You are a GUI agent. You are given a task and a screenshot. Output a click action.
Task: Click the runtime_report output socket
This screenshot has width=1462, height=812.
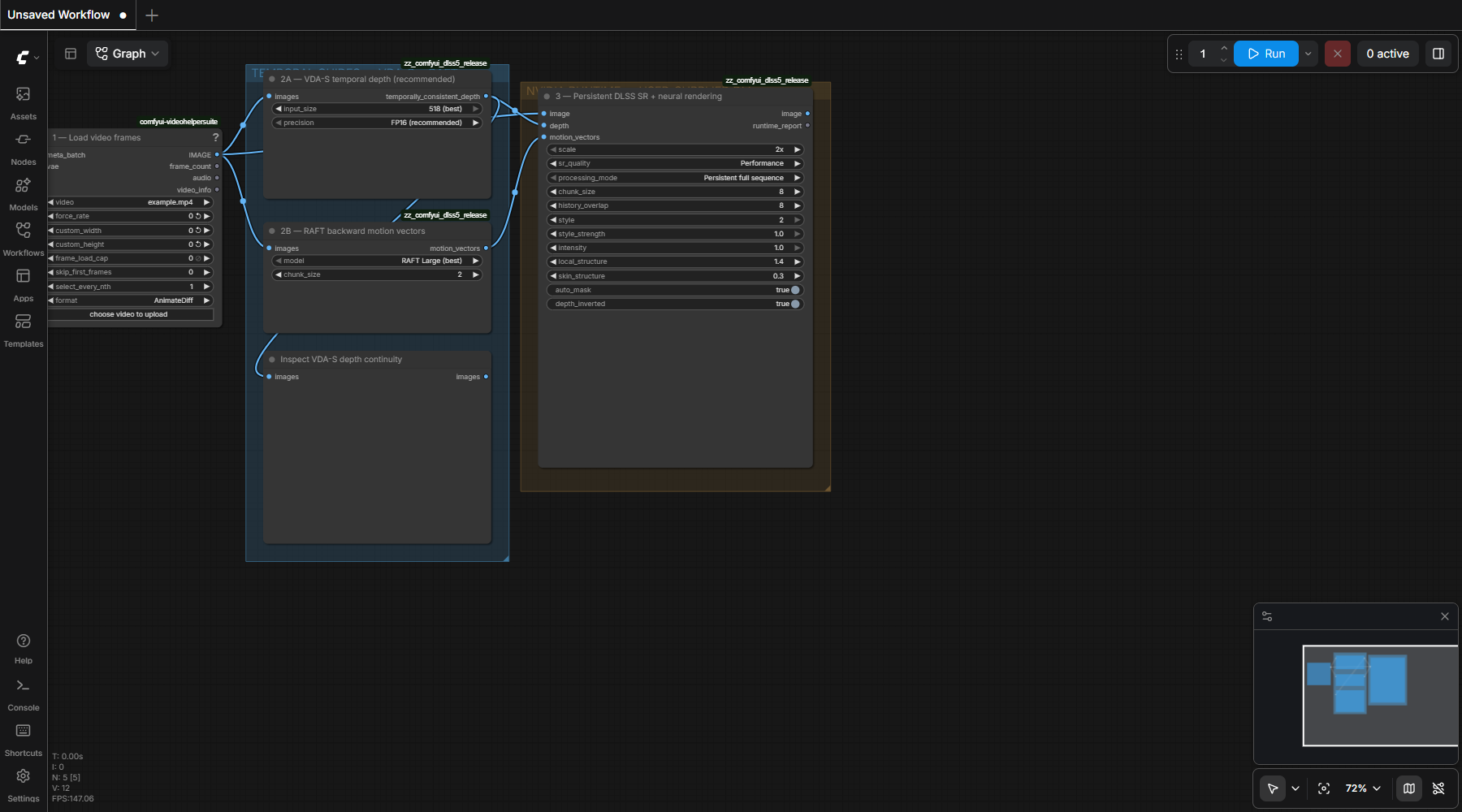point(807,126)
